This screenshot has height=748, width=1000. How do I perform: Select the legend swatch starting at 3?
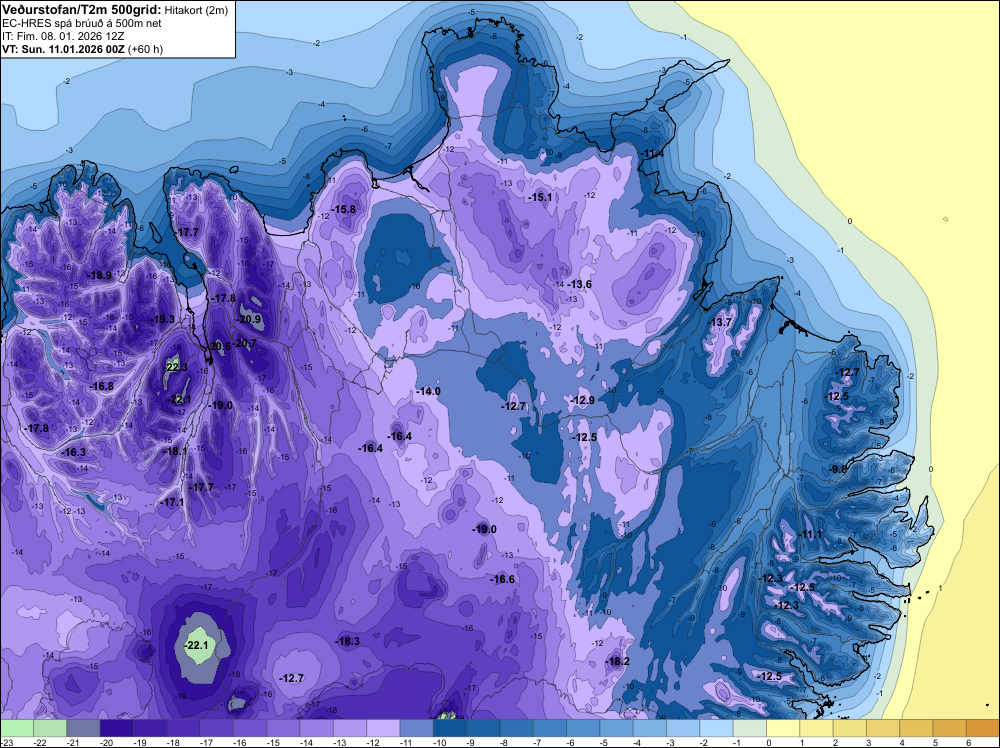883,728
